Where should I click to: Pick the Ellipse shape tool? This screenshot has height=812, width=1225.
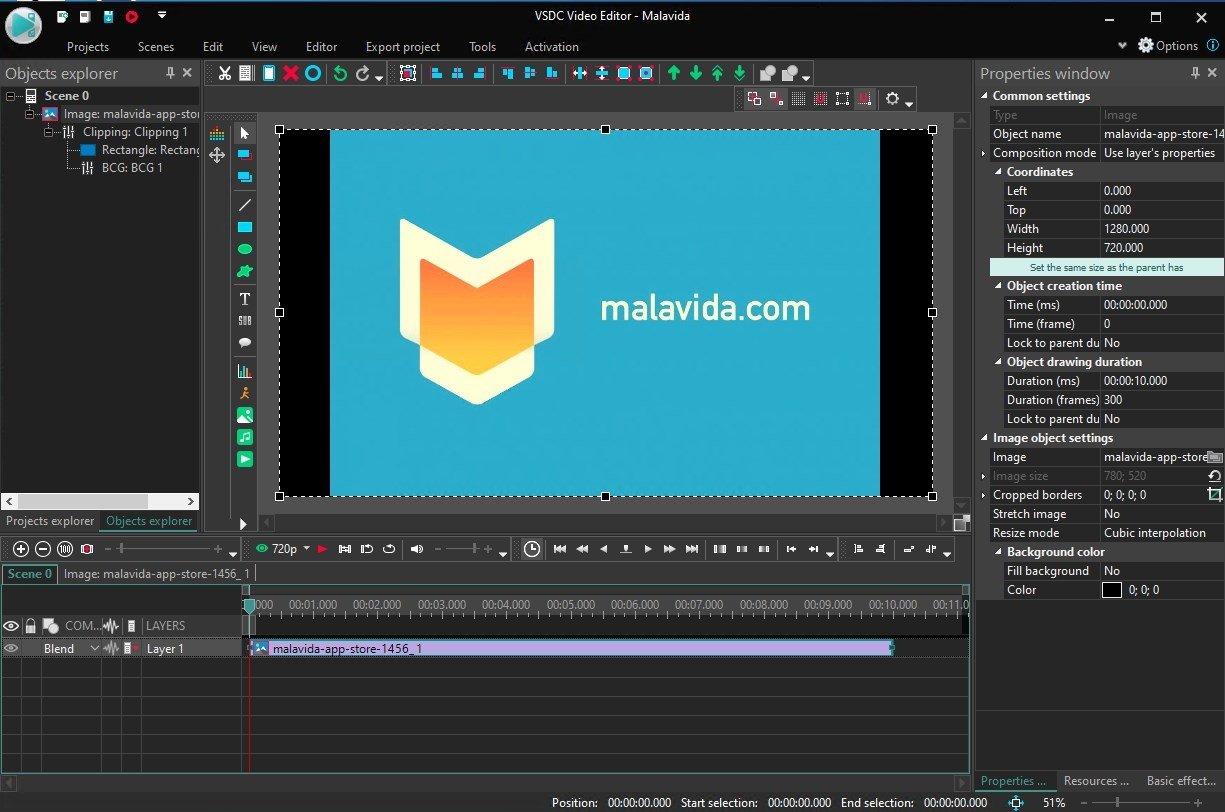(245, 249)
